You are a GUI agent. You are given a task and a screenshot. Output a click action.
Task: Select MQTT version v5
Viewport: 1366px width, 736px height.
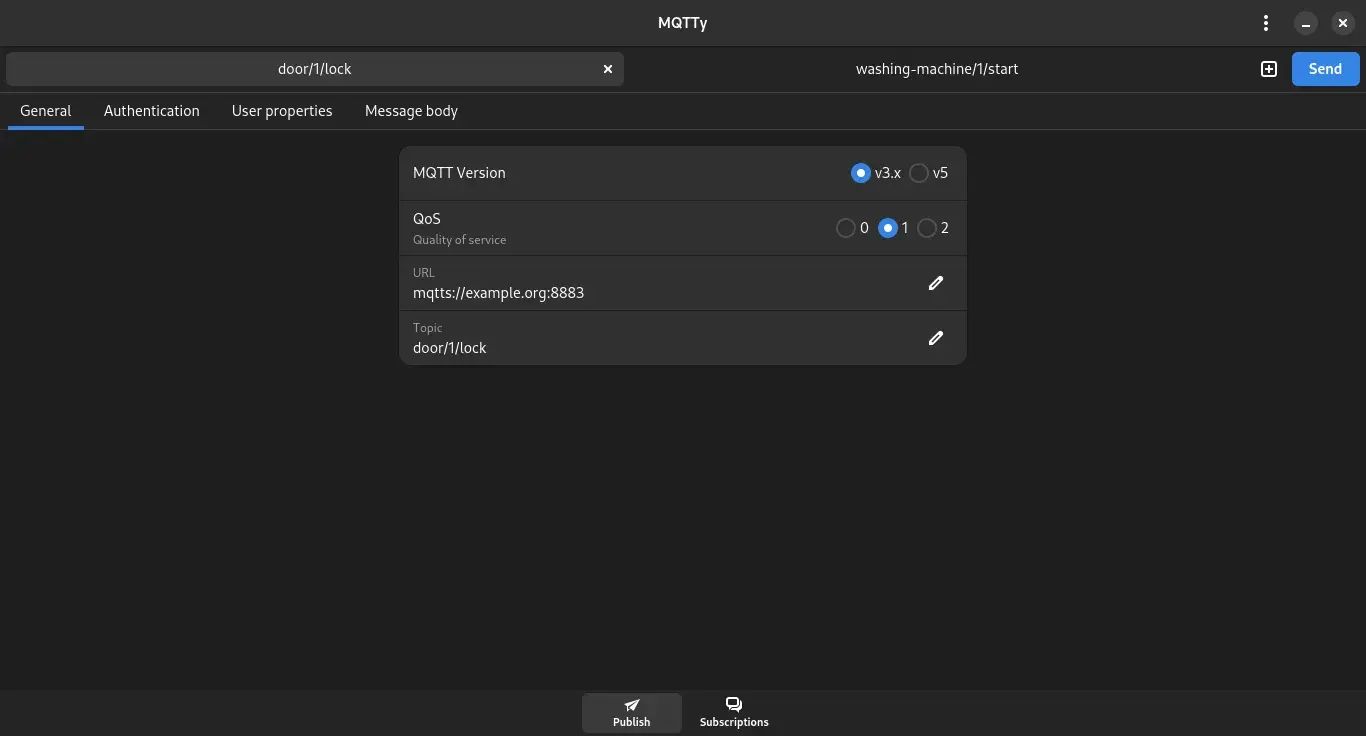coord(918,173)
